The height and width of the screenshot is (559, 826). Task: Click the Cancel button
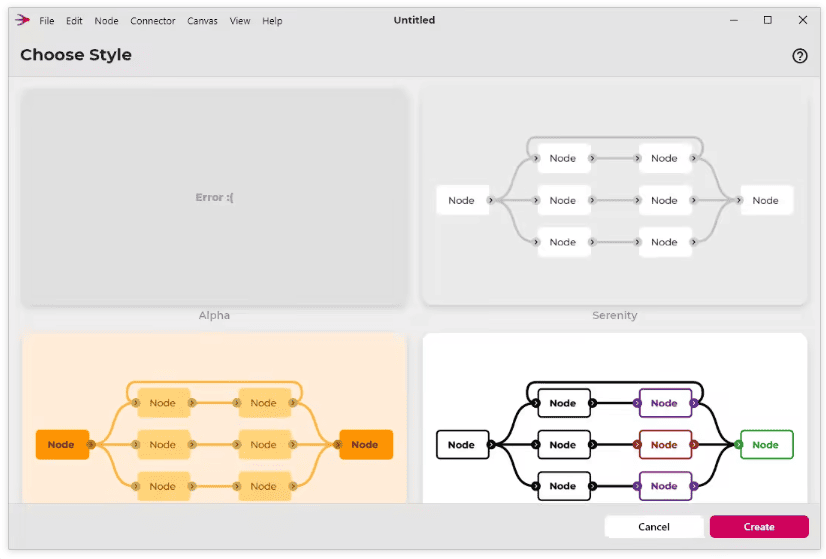(x=653, y=526)
